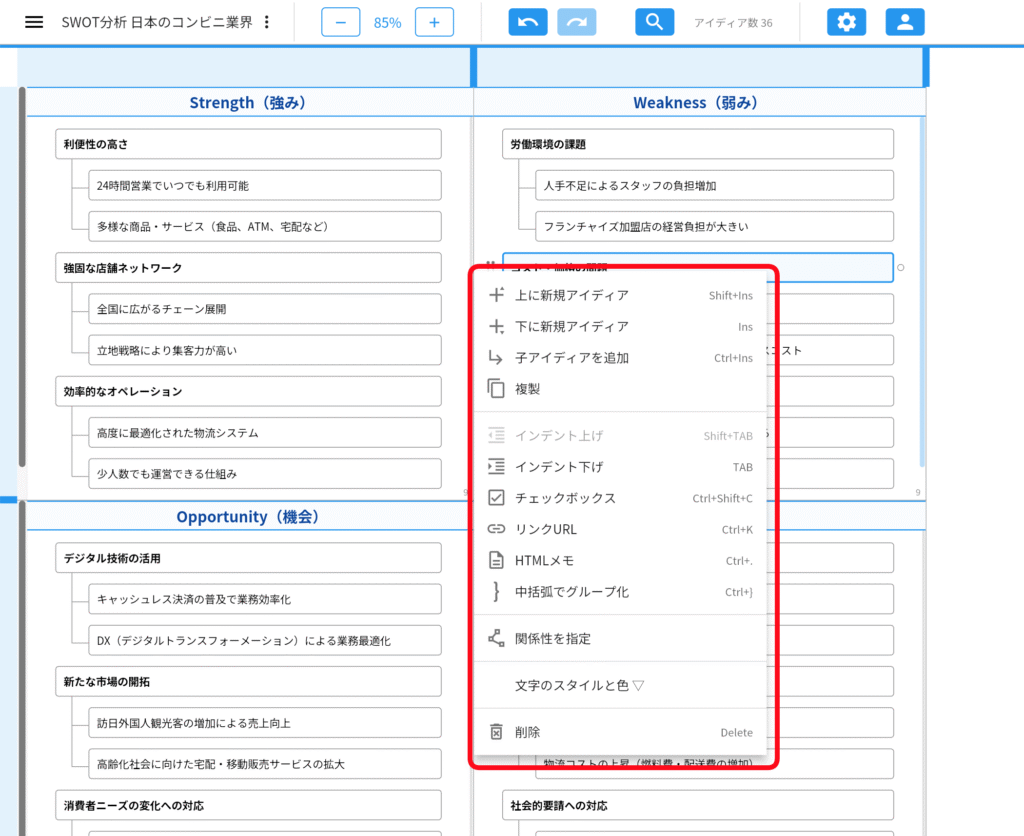Open the hamburger menu
The width and height of the screenshot is (1024, 836).
tap(34, 22)
